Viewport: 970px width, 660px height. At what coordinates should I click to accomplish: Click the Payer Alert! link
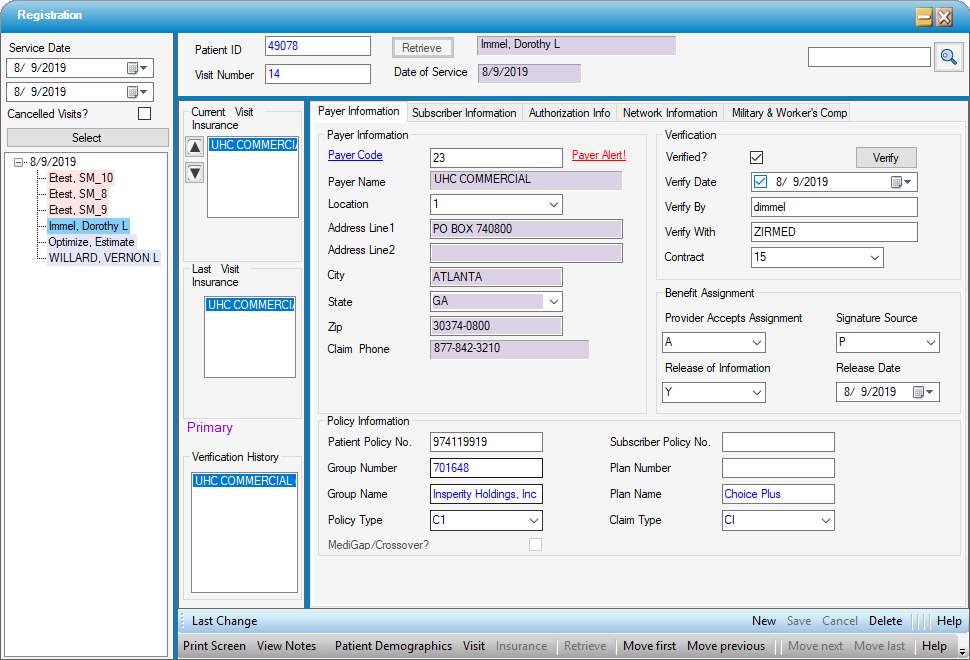point(598,156)
